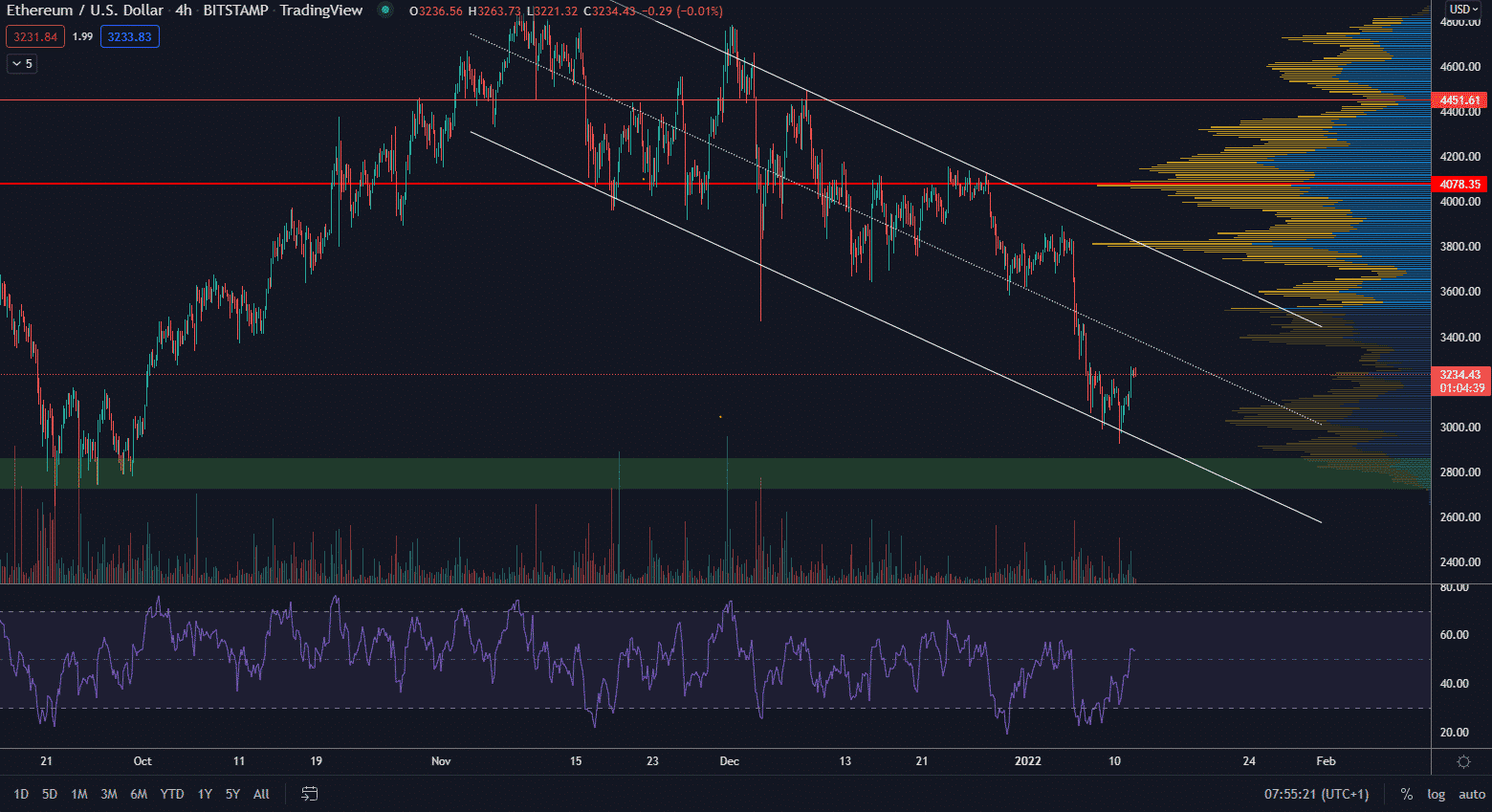The height and width of the screenshot is (812, 1492).
Task: Open timezone menu showing UTC+1
Action: 1316,794
